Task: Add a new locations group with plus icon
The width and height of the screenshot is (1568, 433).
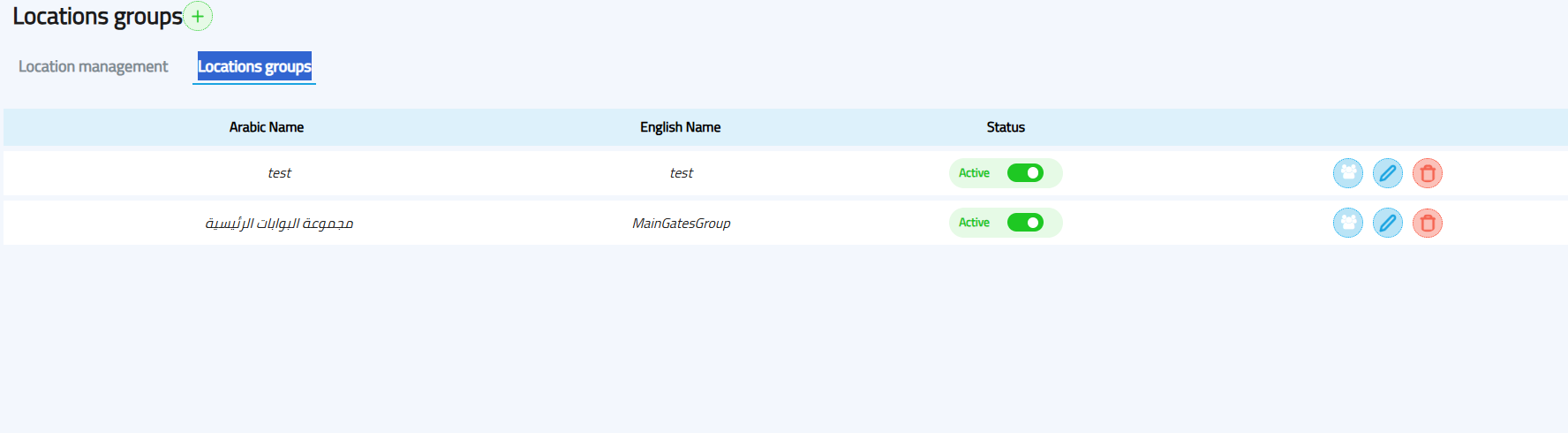Action: pyautogui.click(x=198, y=16)
